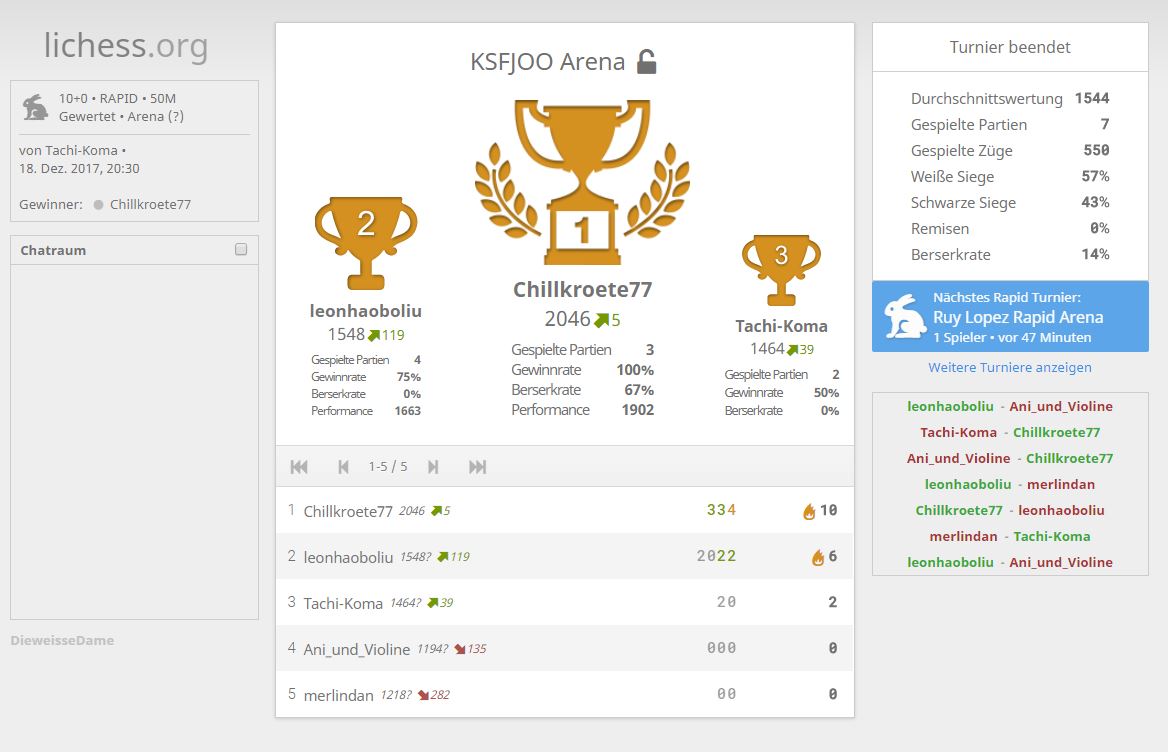
Task: Click the red down arrow beside 135
Action: [x=460, y=649]
